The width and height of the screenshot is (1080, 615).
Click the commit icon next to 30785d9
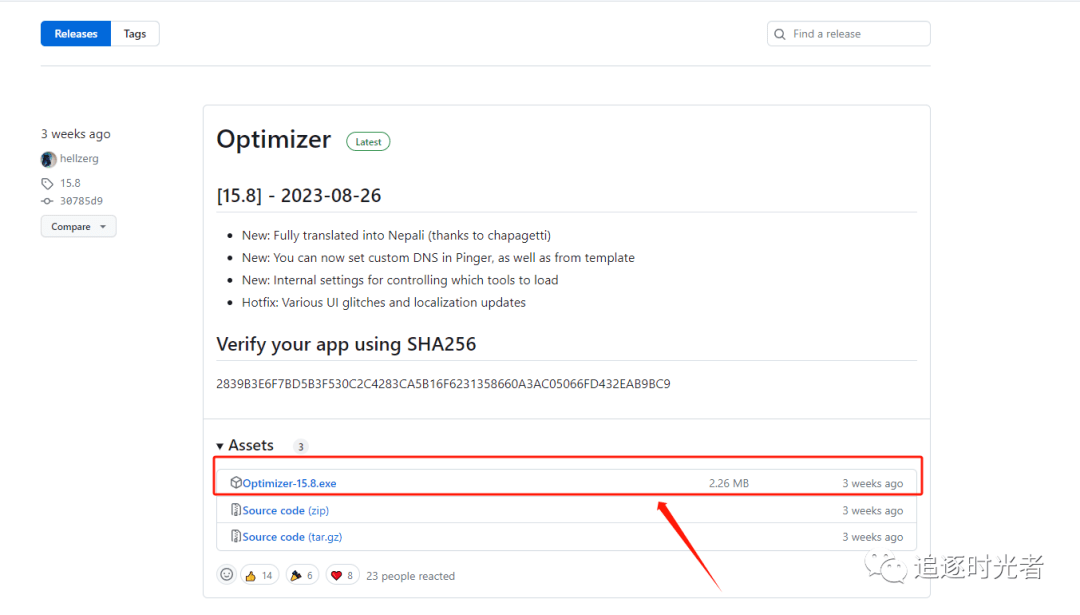coord(47,201)
